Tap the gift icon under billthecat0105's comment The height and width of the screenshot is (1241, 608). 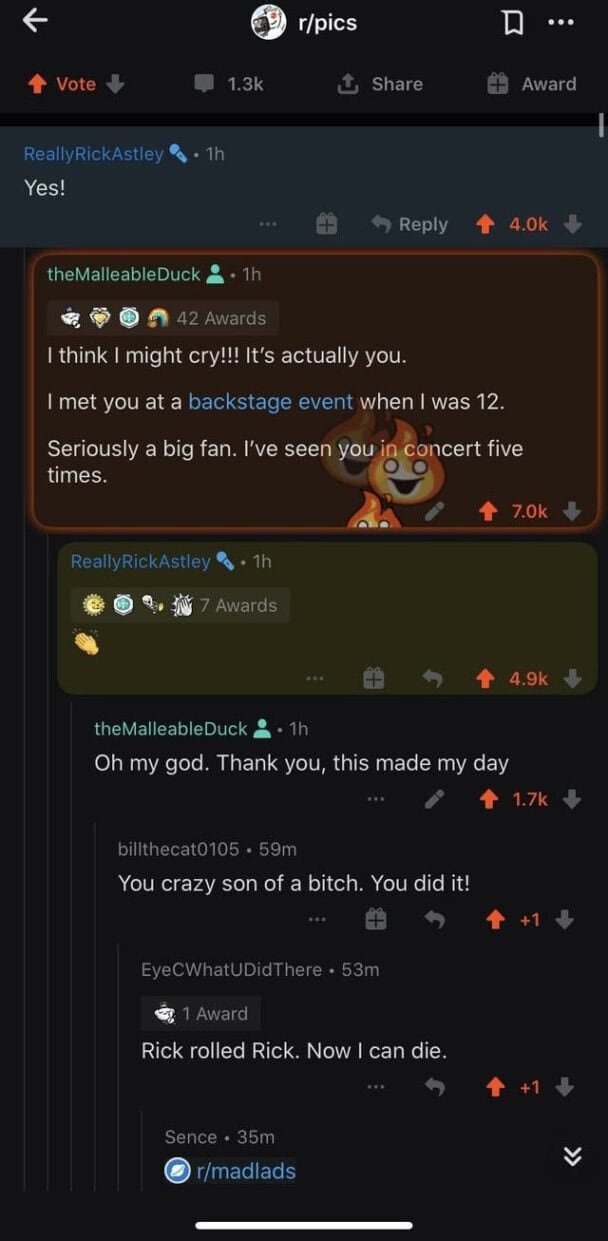click(x=374, y=920)
